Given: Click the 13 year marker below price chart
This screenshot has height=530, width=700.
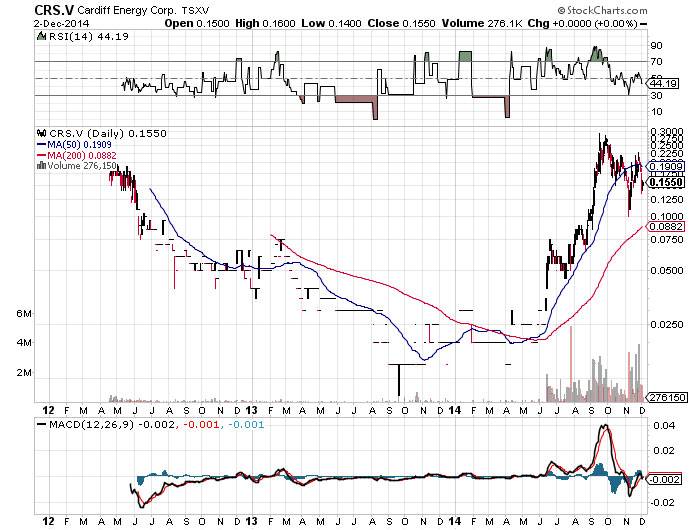Looking at the screenshot, I should pos(252,410).
